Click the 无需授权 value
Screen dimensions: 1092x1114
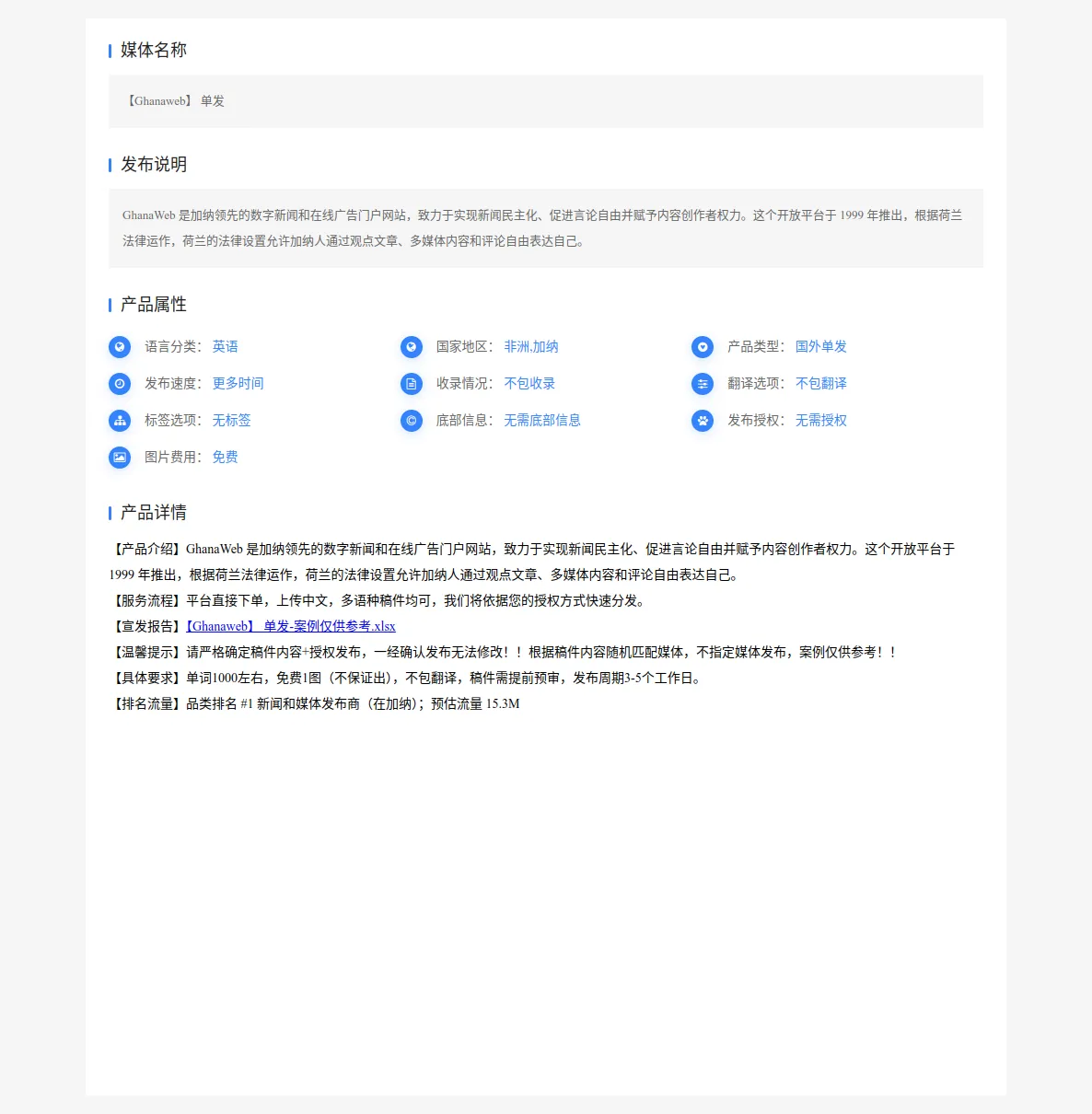(821, 421)
